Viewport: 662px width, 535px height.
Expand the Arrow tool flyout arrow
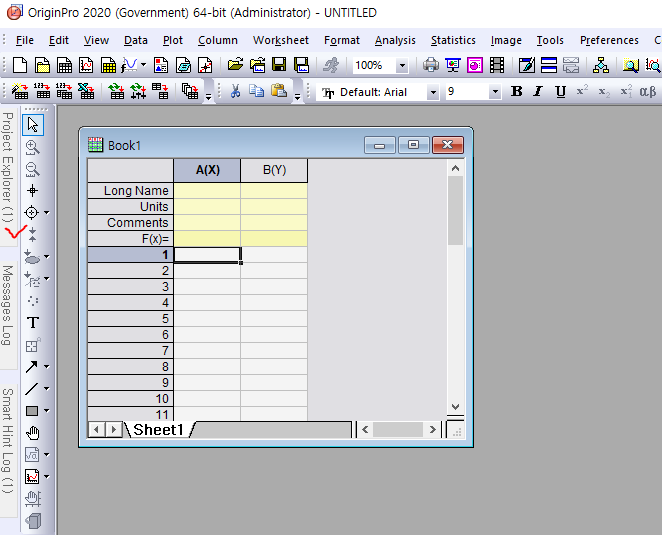(x=47, y=367)
